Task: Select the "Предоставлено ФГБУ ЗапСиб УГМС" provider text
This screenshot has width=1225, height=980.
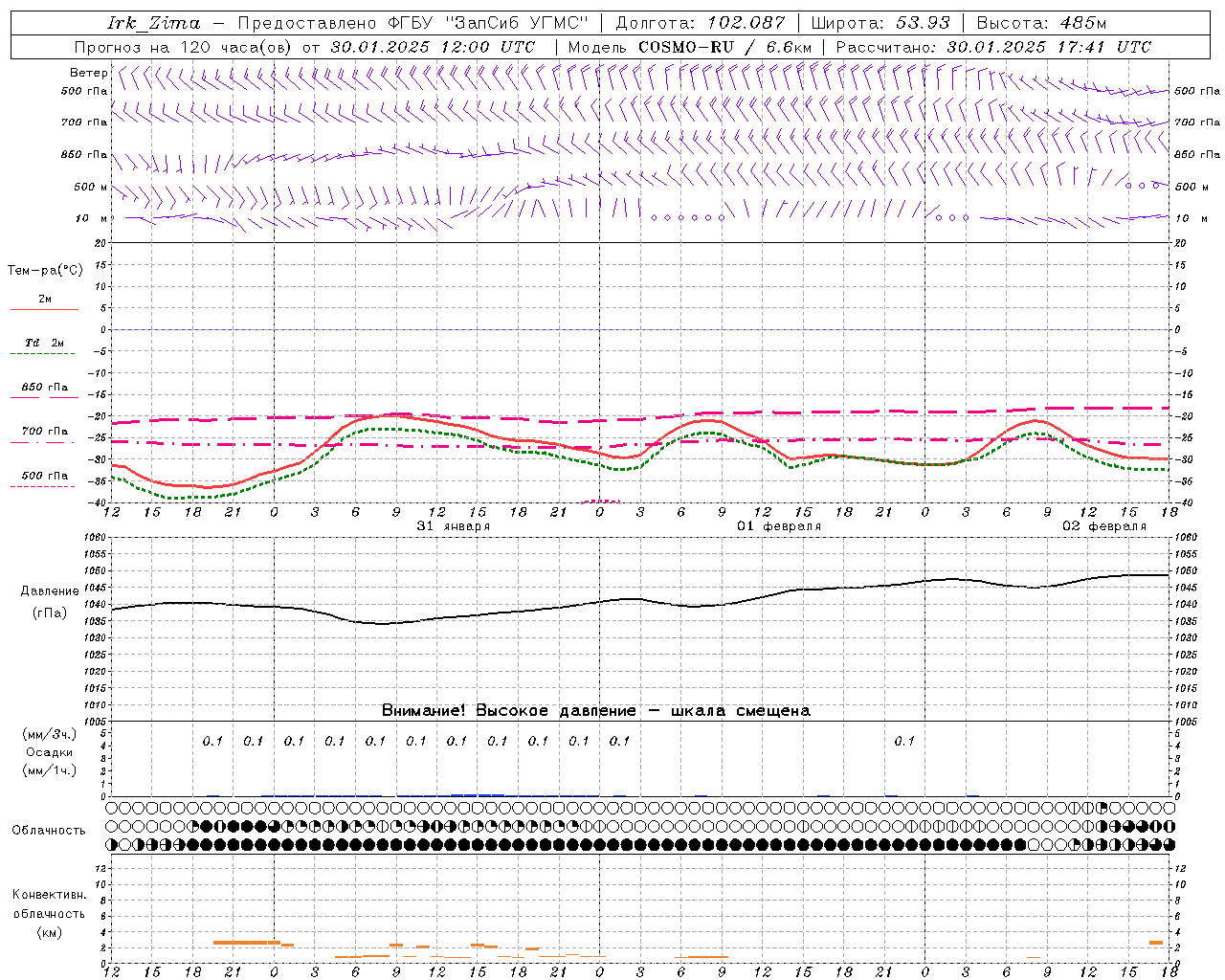Action: click(x=413, y=23)
